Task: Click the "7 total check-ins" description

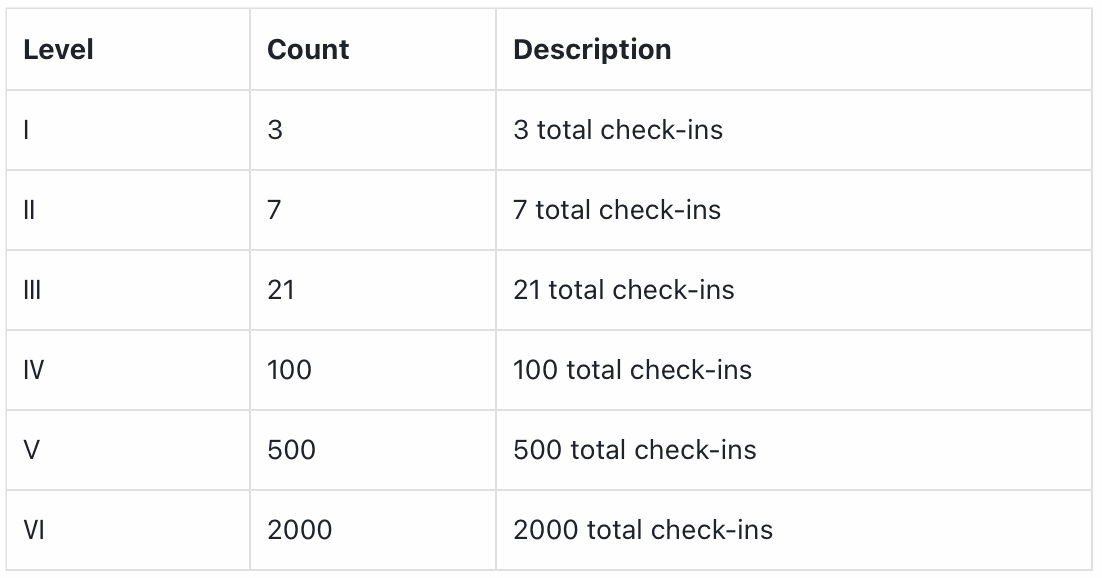Action: (616, 210)
